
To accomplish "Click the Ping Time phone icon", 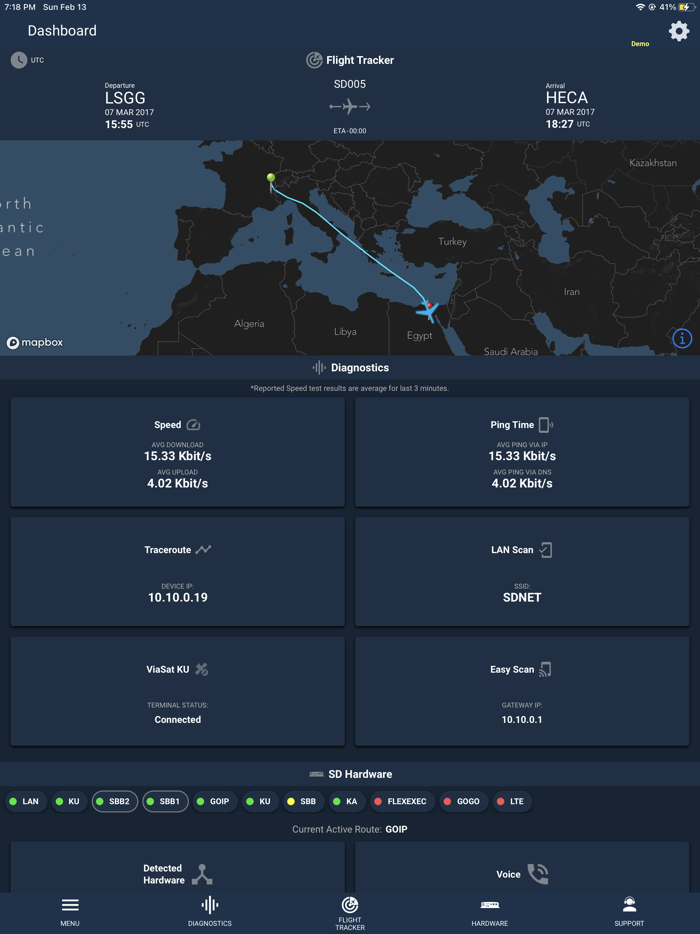I will pos(545,425).
